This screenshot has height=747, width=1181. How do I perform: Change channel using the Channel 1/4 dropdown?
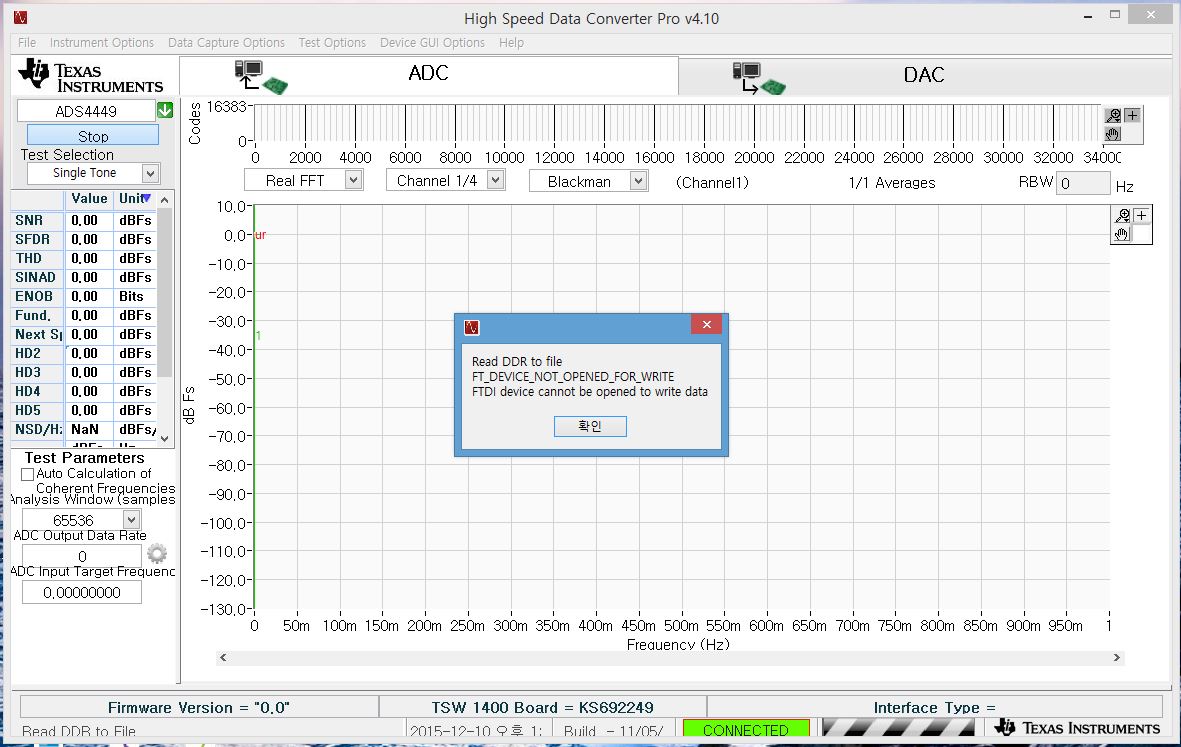tap(444, 179)
